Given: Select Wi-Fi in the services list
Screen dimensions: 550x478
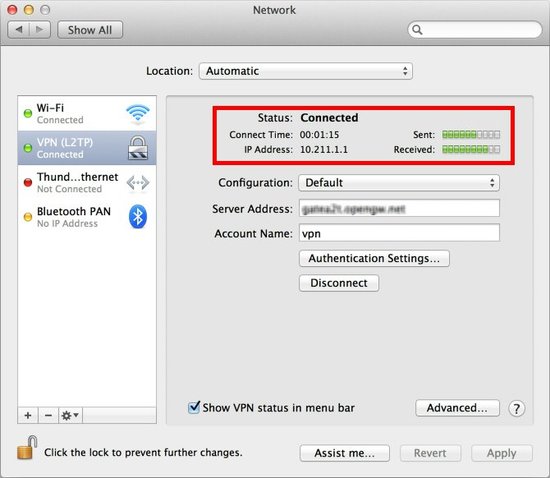Looking at the screenshot, I should coord(87,113).
